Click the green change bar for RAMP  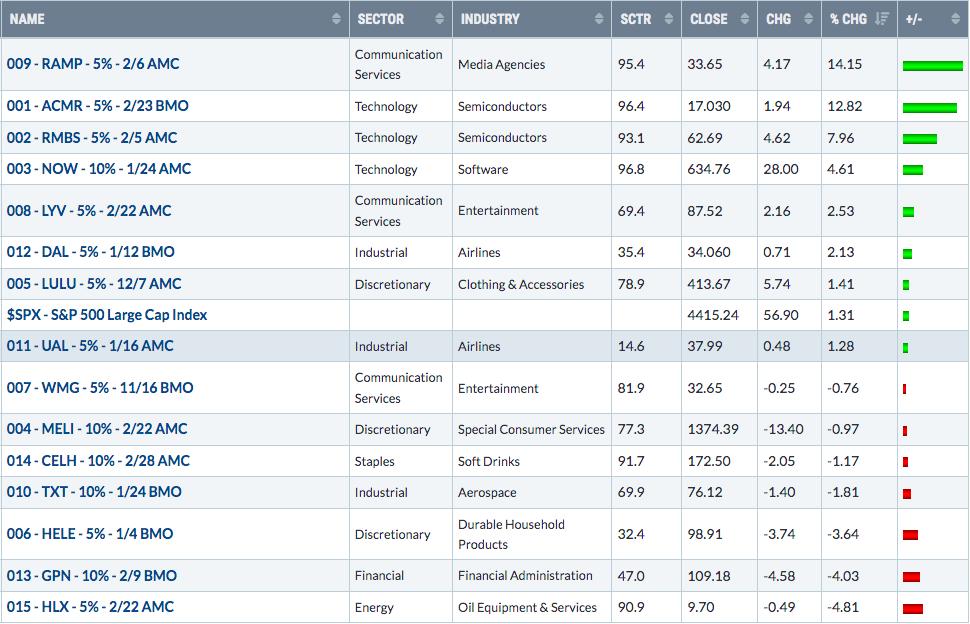(x=932, y=66)
